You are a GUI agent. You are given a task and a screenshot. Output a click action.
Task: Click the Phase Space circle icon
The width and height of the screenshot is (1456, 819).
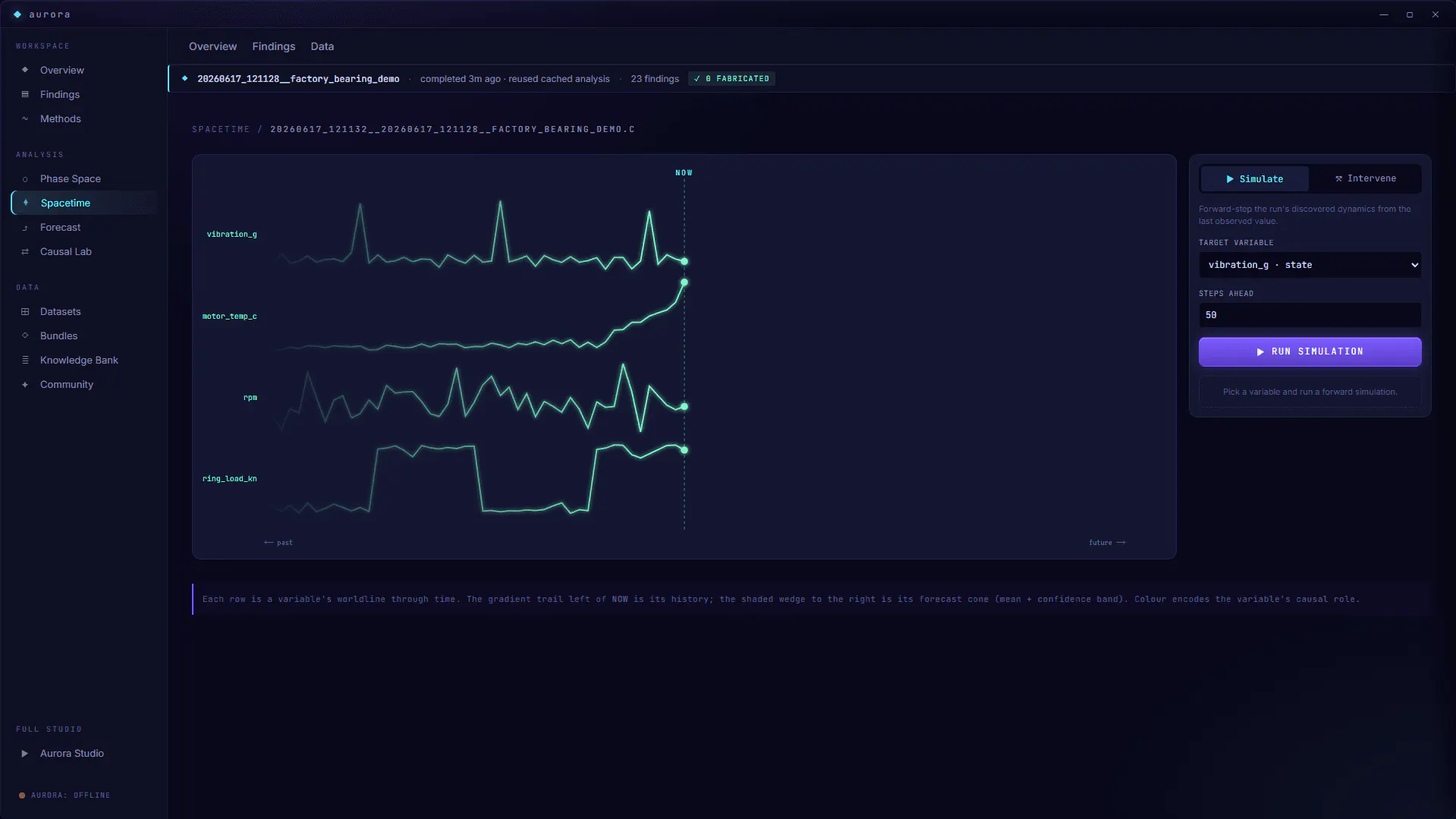click(x=25, y=179)
